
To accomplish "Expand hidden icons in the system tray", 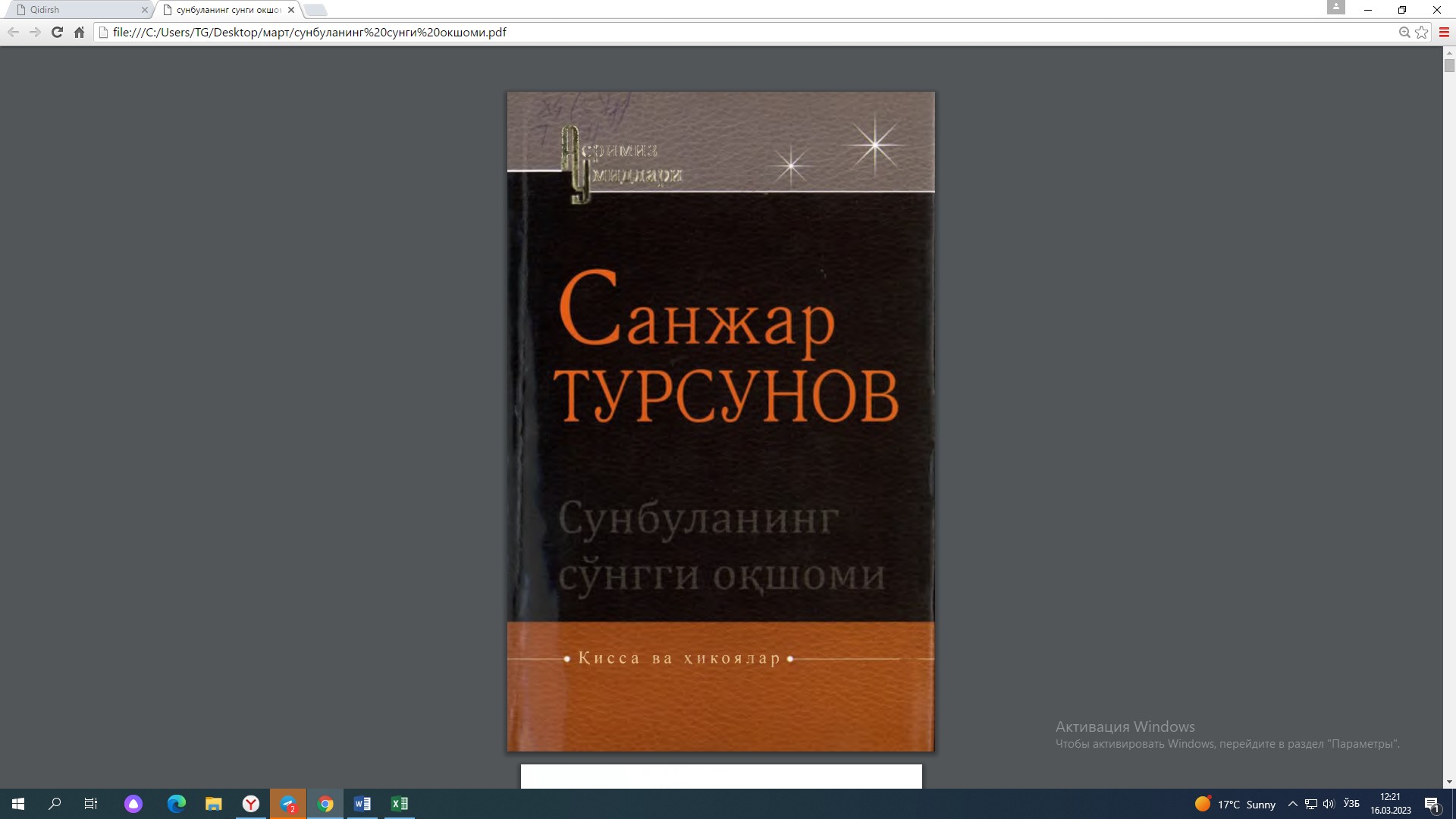I will click(1293, 803).
